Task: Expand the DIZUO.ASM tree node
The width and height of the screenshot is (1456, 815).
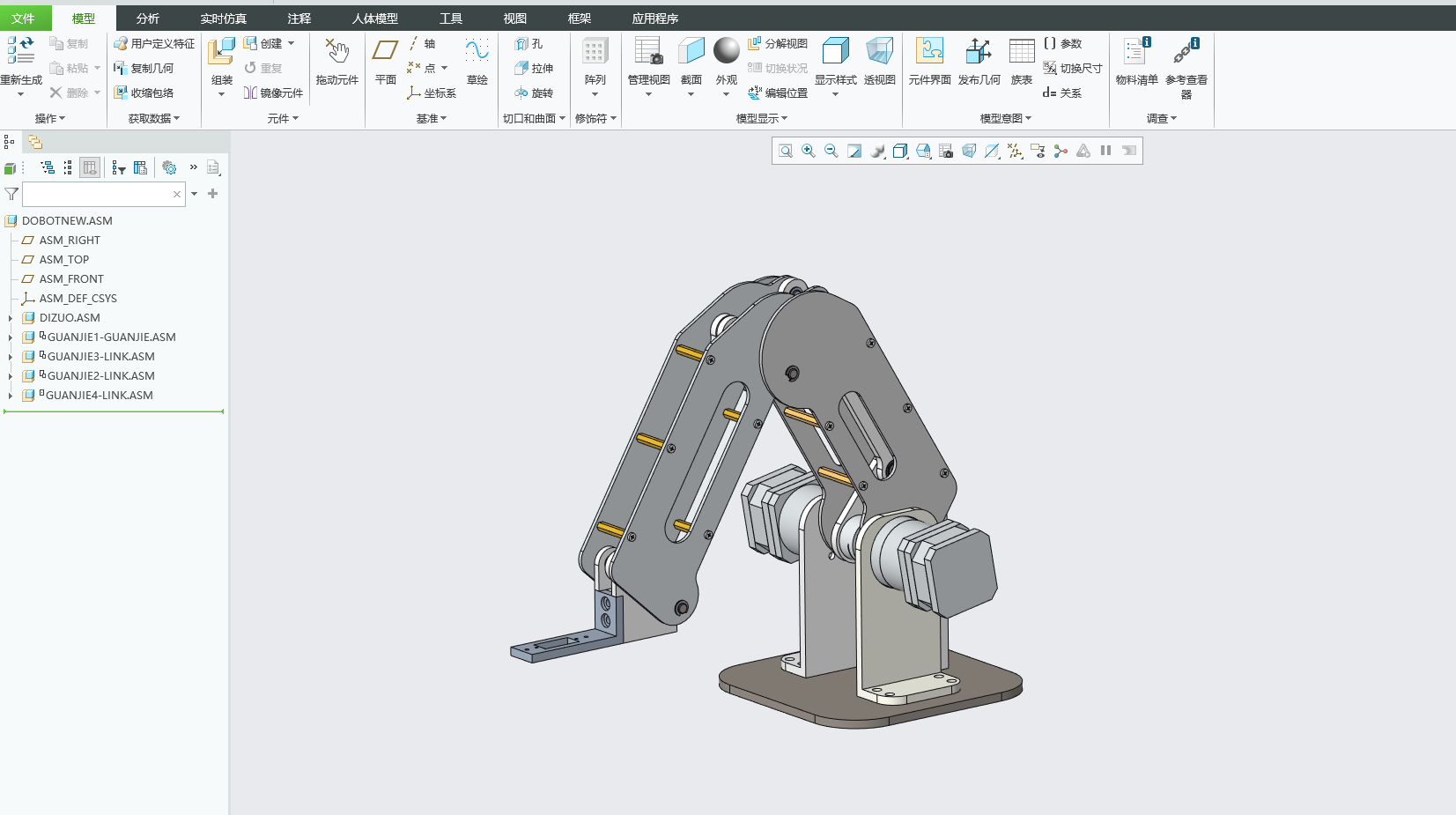Action: [x=11, y=318]
